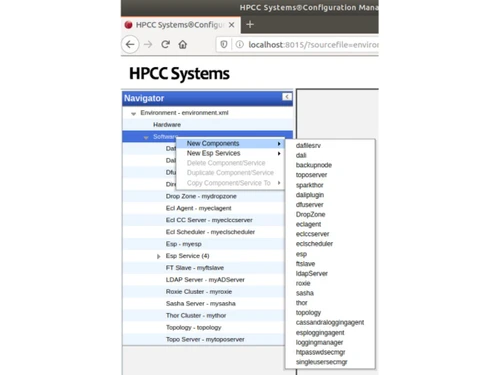Collapse the Navigator panel arrow button
Image resolution: width=500 pixels, height=375 pixels.
tap(287, 97)
